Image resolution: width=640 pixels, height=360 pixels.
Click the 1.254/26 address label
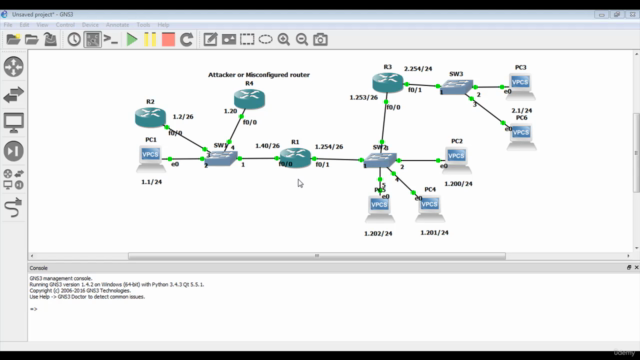(x=329, y=147)
